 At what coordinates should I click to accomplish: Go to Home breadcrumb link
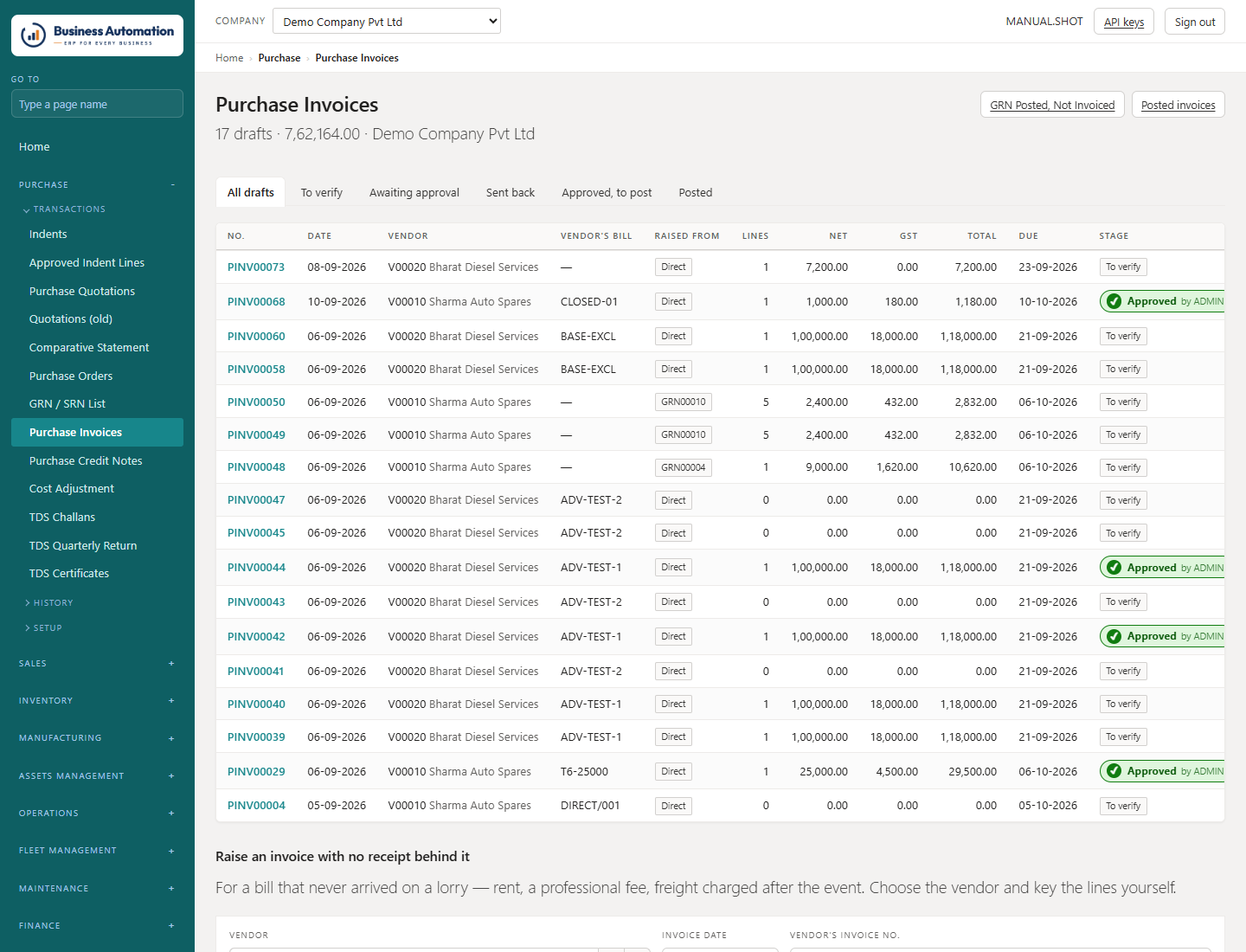coord(229,58)
